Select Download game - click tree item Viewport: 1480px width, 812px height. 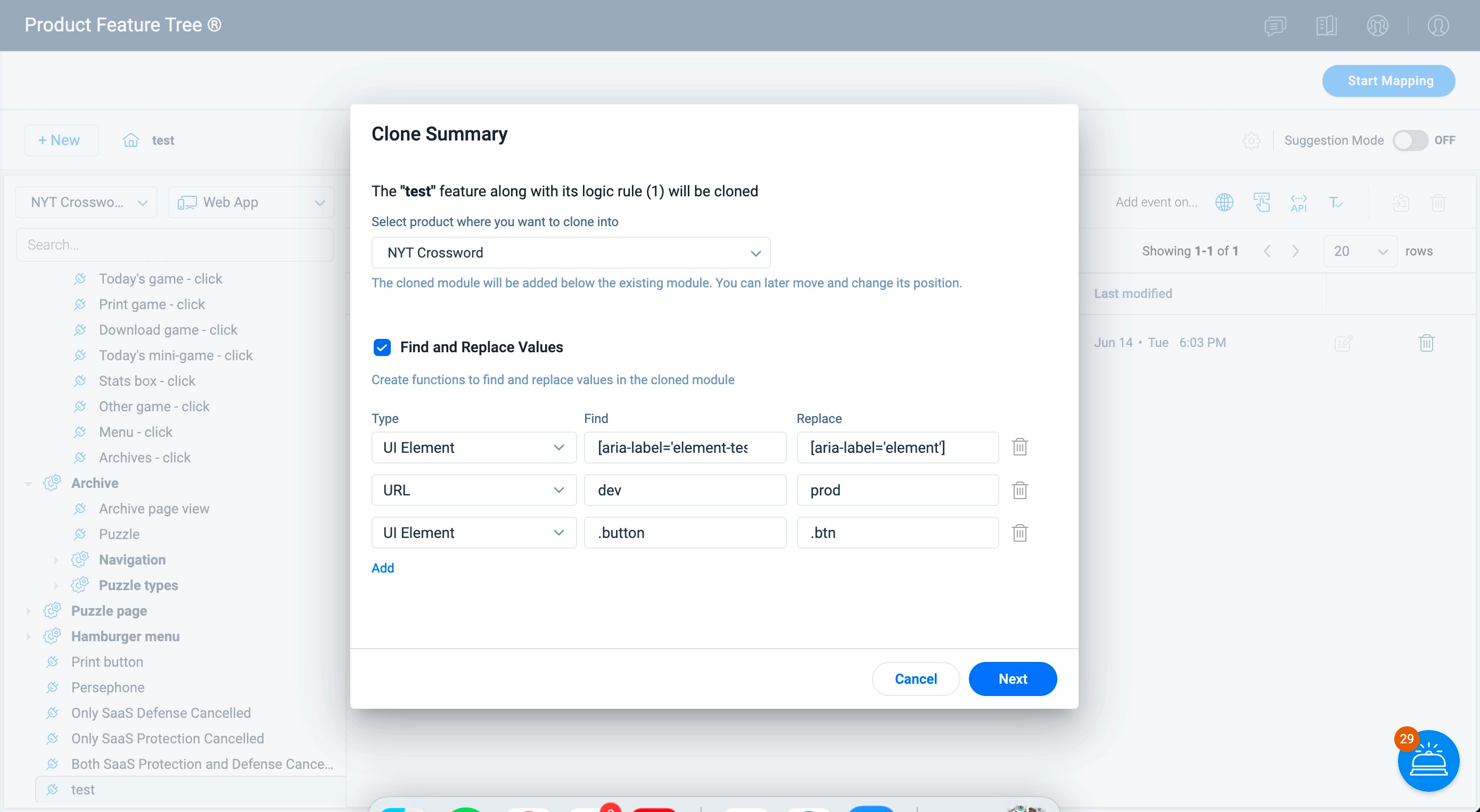coord(168,329)
